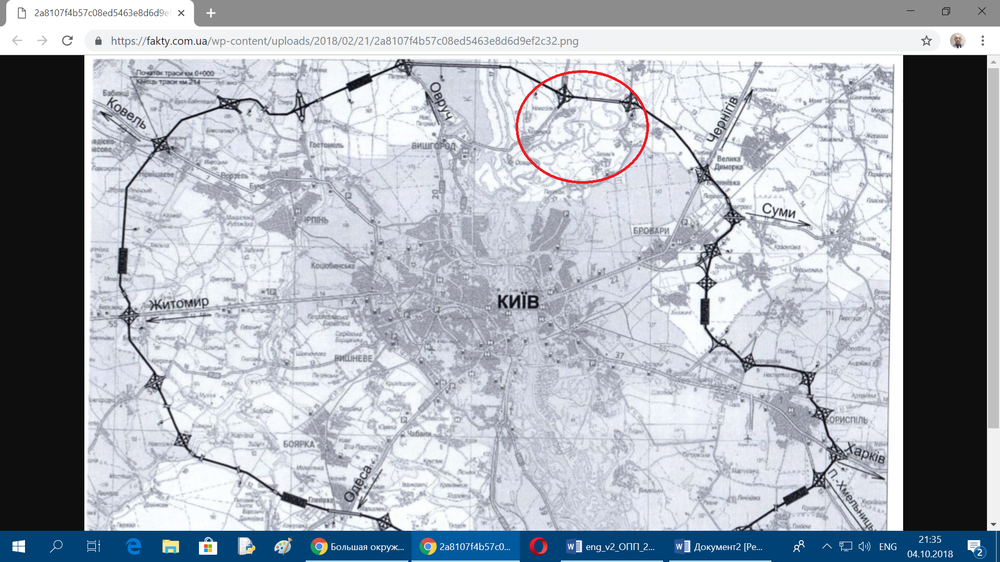Image resolution: width=1000 pixels, height=562 pixels.
Task: Switch to Opera browser in taskbar
Action: [x=538, y=546]
